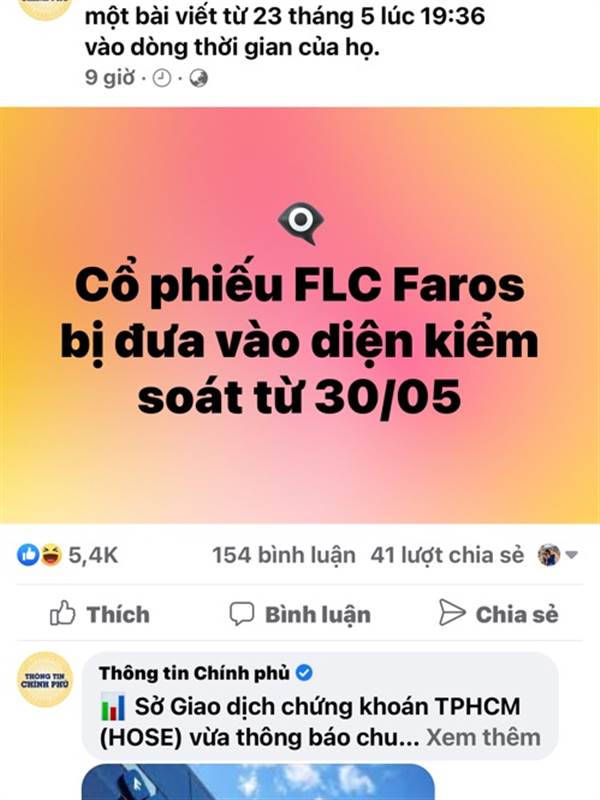
Task: Tap the verified badge beside Thông tin Chính phủ
Action: point(304,673)
